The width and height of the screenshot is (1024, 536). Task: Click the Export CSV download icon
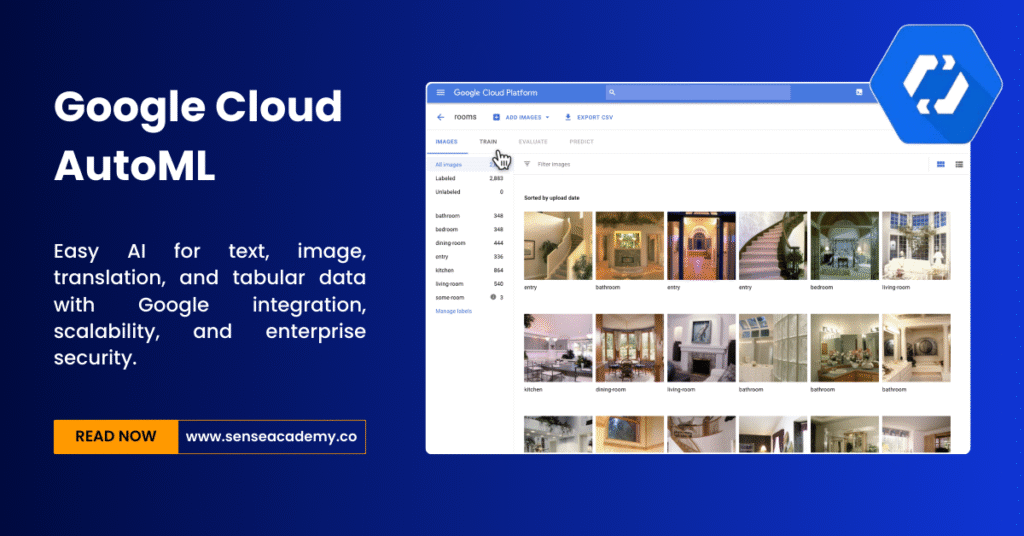(x=568, y=117)
